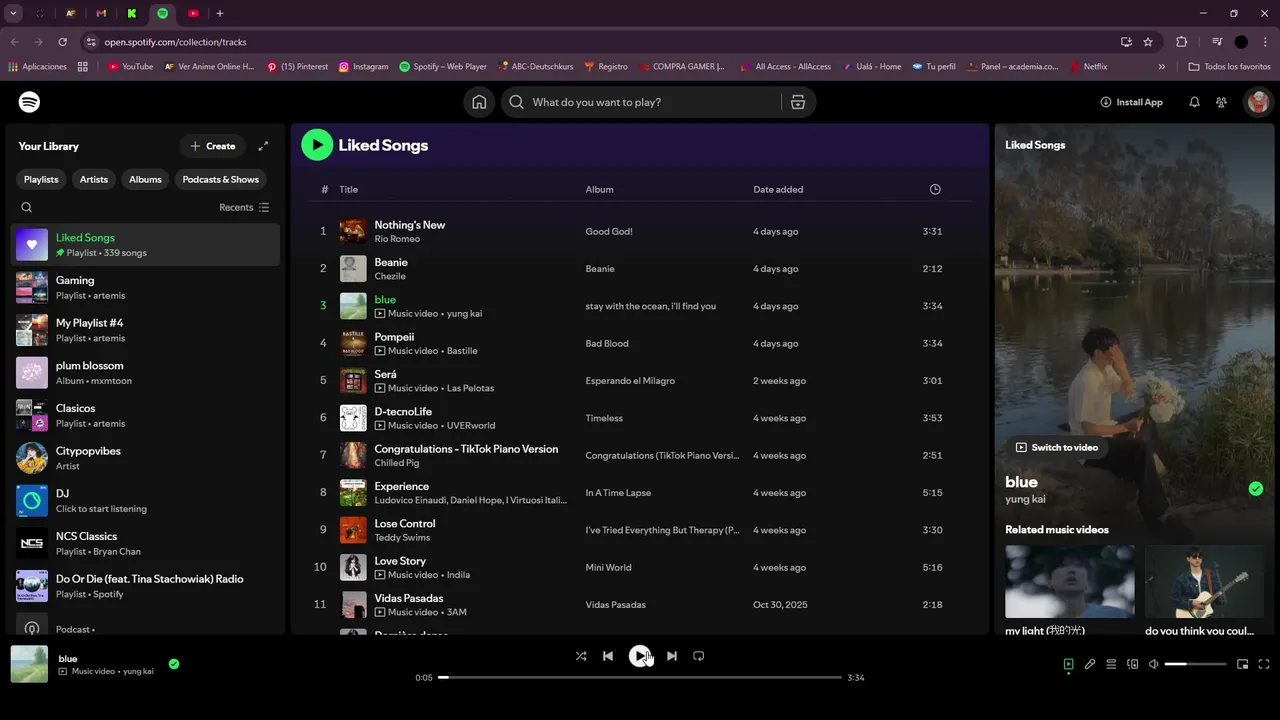Open yung kai artist link in right panel

1025,499
